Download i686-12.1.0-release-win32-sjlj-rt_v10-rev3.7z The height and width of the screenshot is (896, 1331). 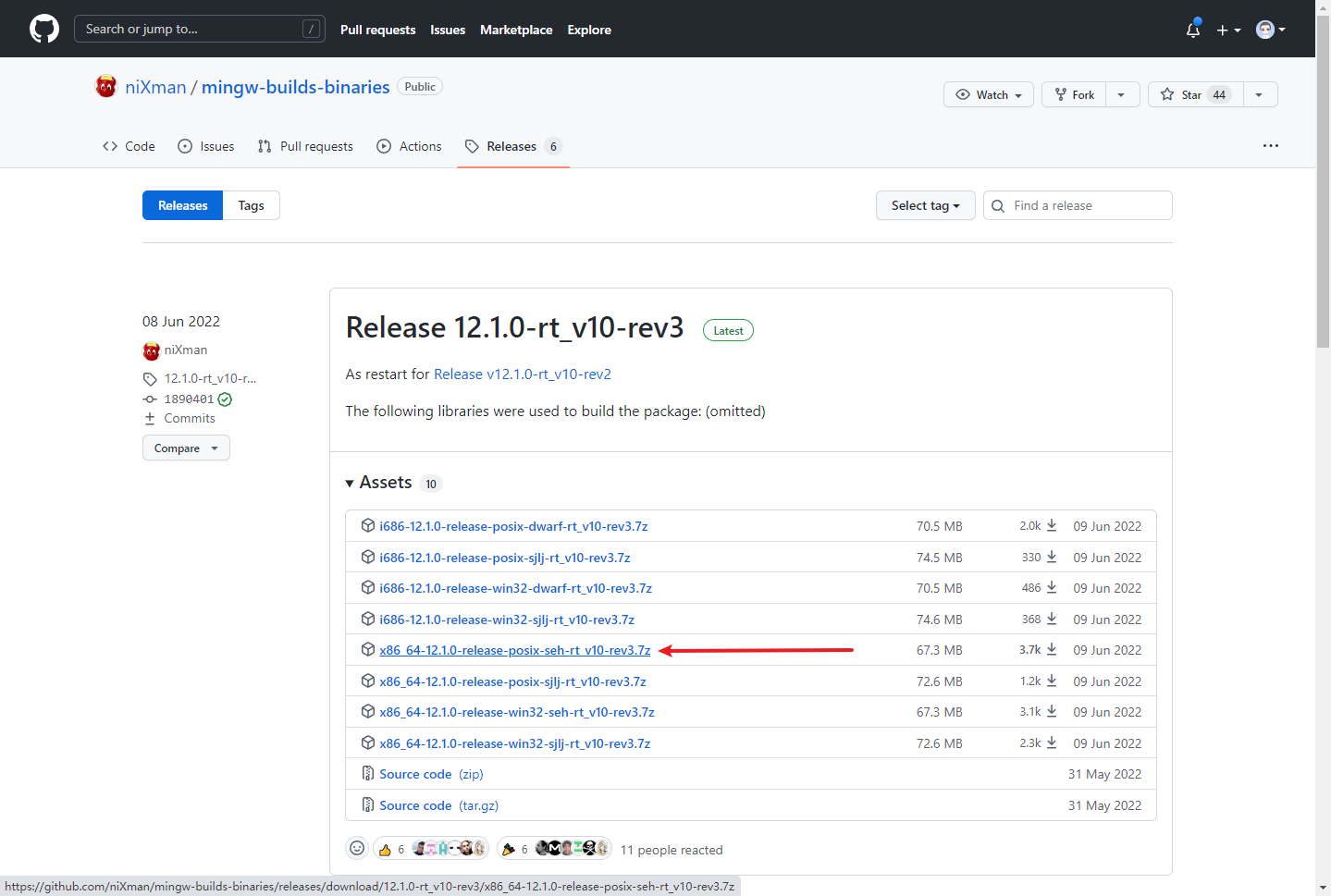tap(507, 620)
